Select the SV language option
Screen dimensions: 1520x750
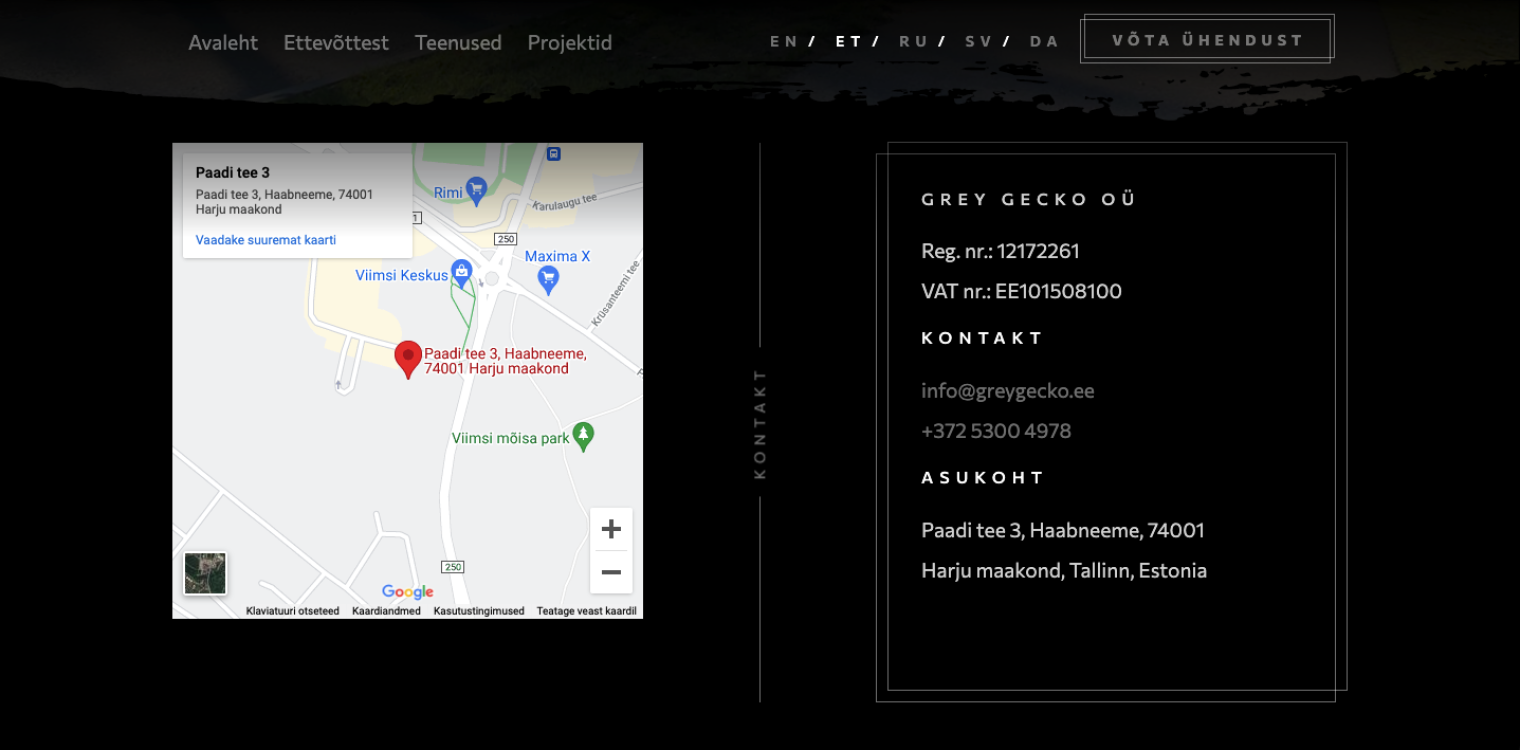[978, 41]
